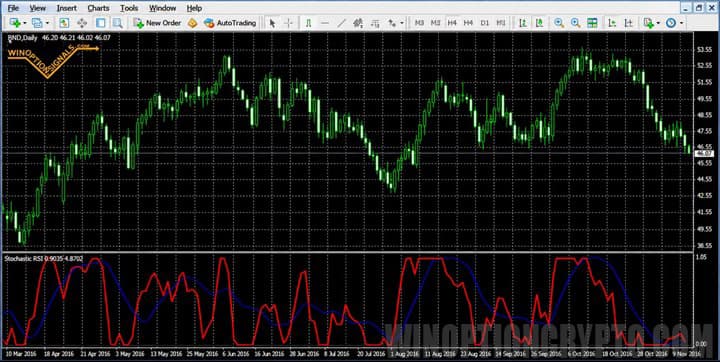
Task: Expand the arrows tool dropdown arrow
Action: point(402,23)
